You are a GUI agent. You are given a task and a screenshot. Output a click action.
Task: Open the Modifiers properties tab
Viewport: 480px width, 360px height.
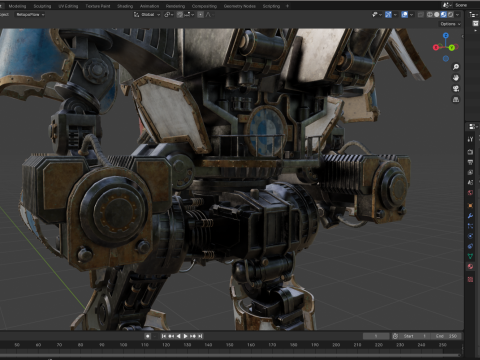point(470,216)
